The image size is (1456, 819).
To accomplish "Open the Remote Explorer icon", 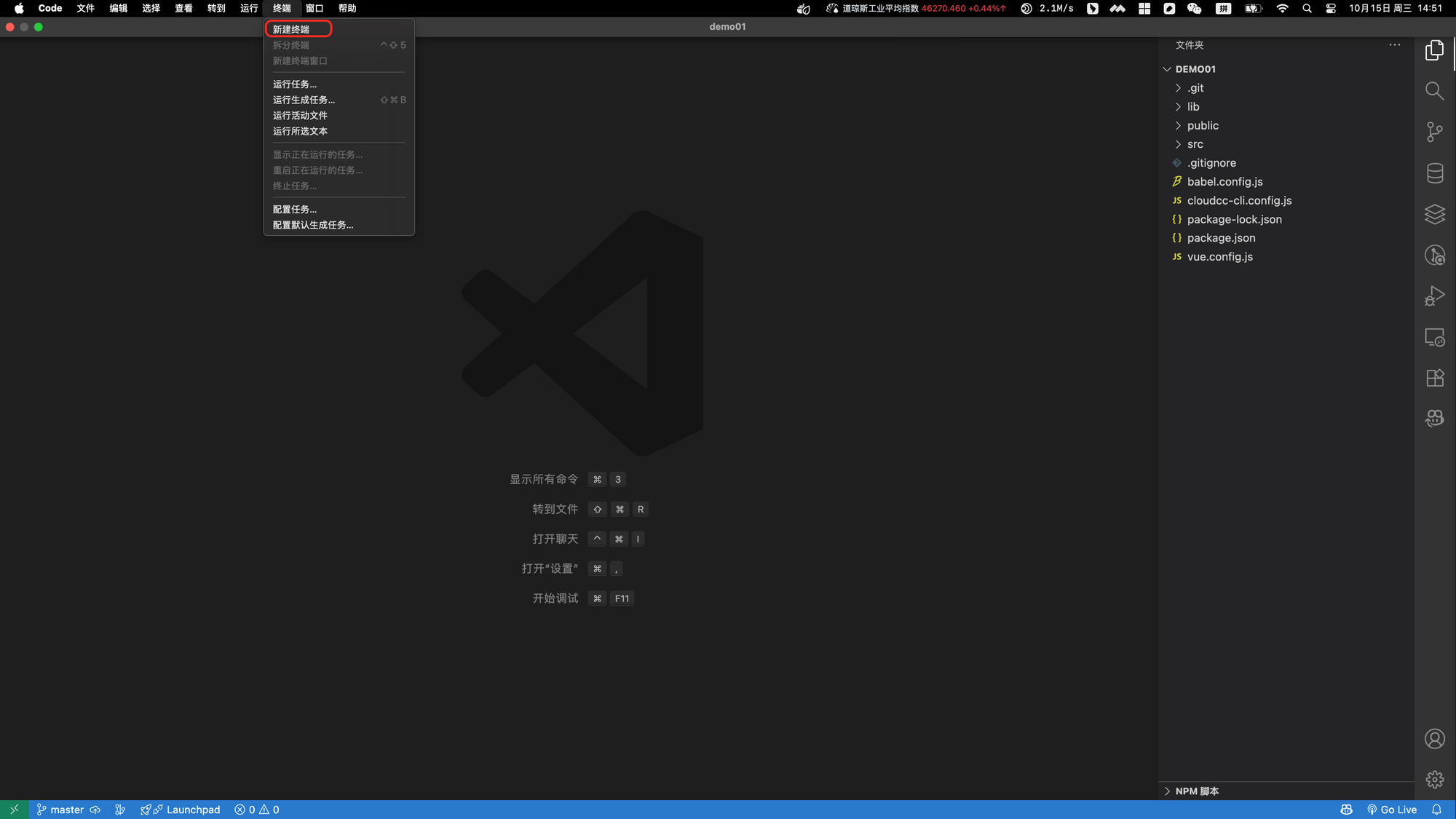I will [1434, 337].
